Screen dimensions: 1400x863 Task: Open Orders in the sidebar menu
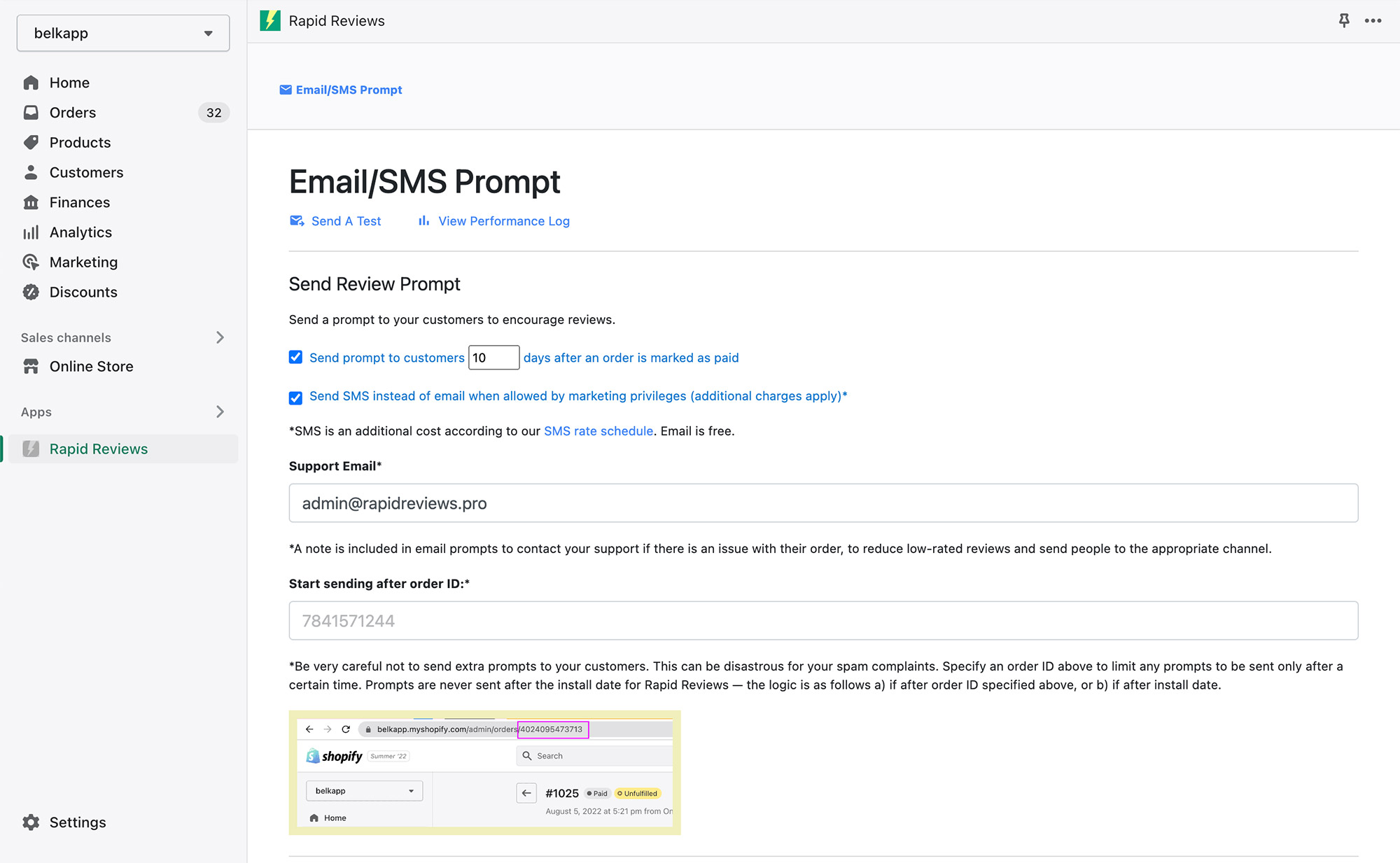pos(73,113)
